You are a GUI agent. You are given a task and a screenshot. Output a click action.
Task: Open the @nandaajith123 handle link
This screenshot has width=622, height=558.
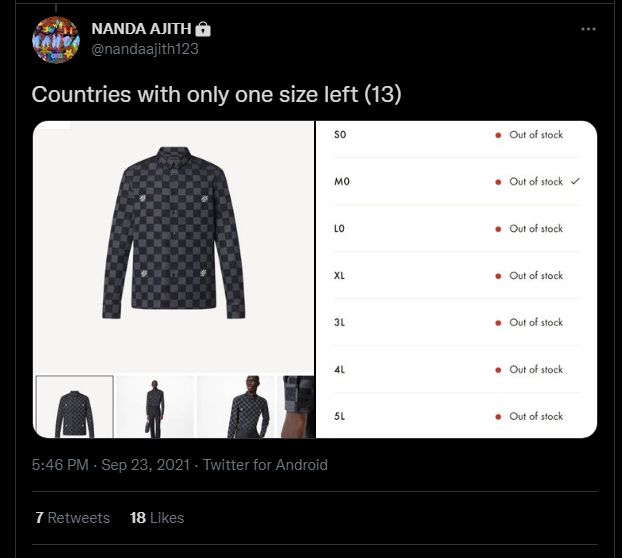[148, 48]
